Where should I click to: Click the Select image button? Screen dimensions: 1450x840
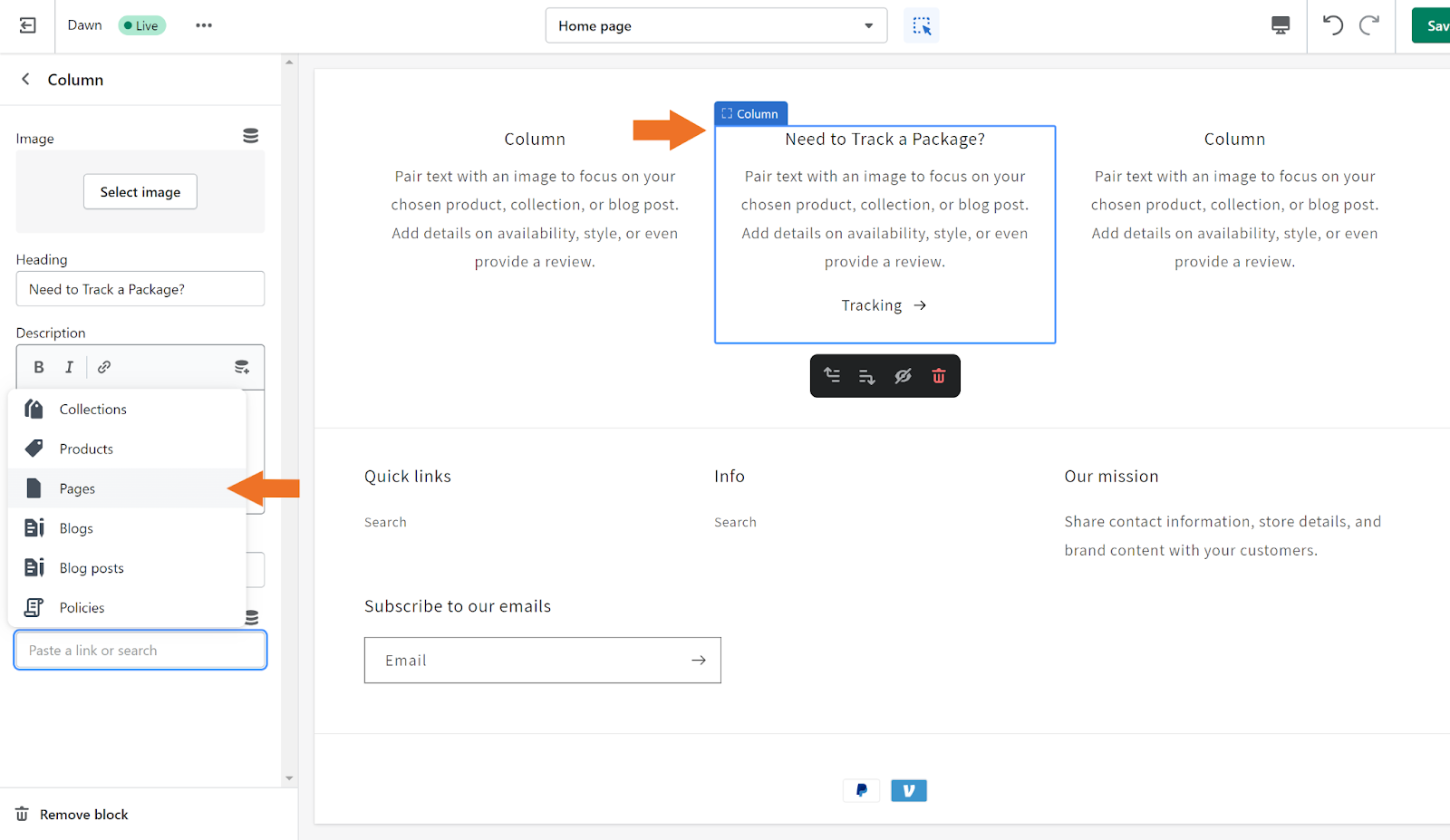[x=140, y=192]
